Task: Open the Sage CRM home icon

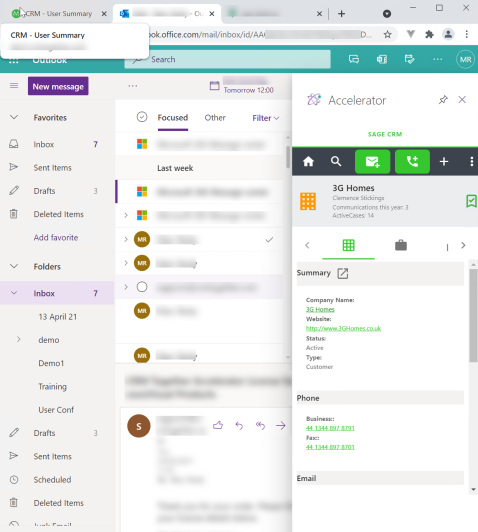Action: tap(308, 162)
